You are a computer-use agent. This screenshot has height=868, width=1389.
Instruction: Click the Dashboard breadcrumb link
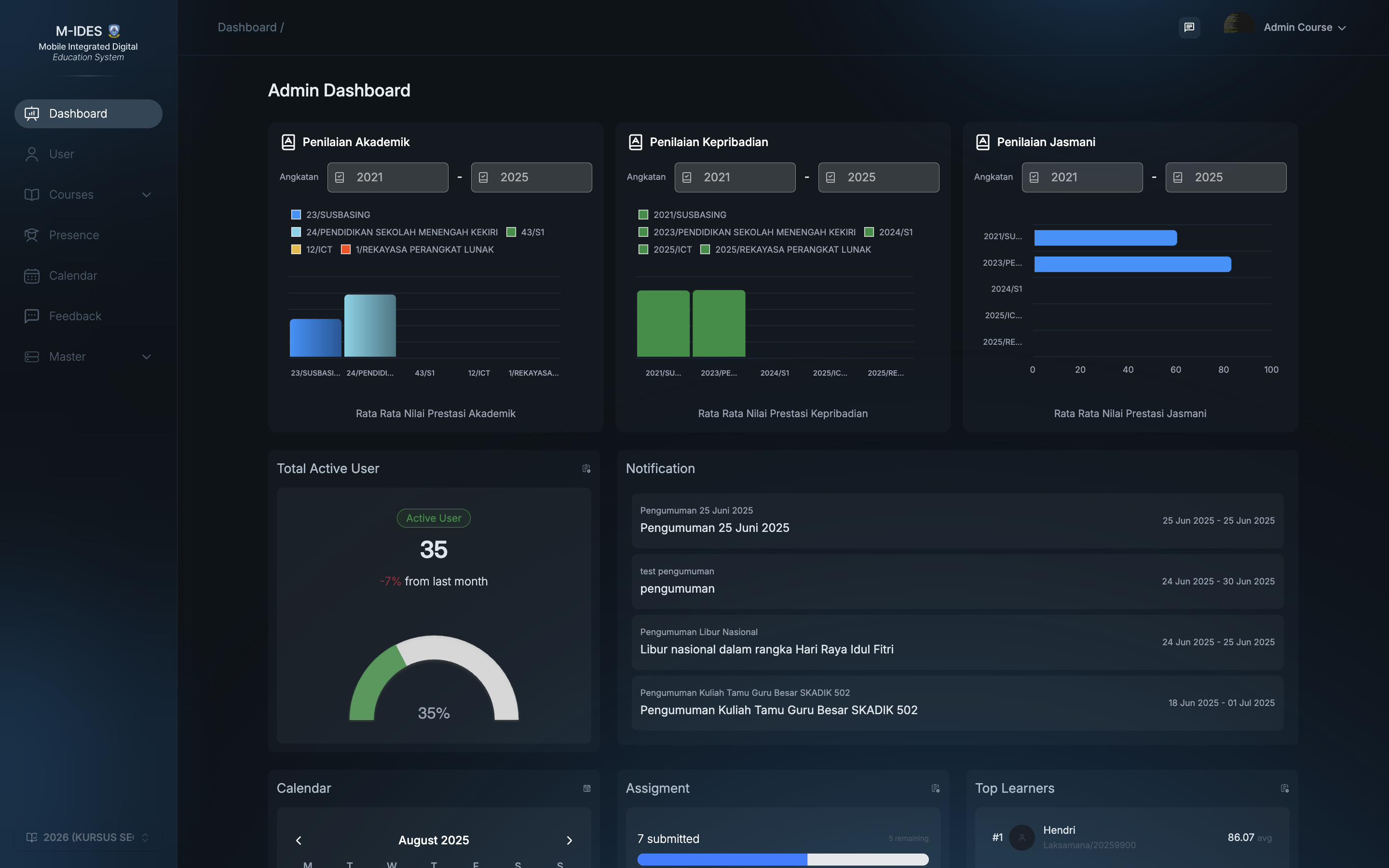tap(247, 27)
